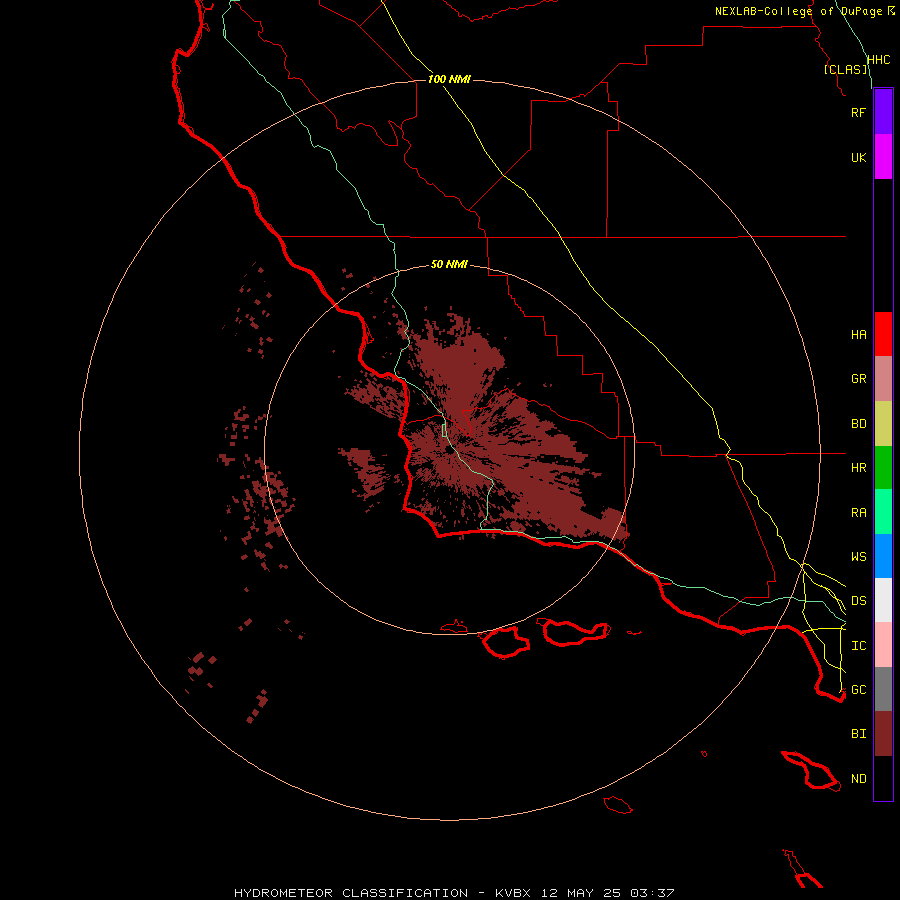Click the RA legend label

[858, 512]
